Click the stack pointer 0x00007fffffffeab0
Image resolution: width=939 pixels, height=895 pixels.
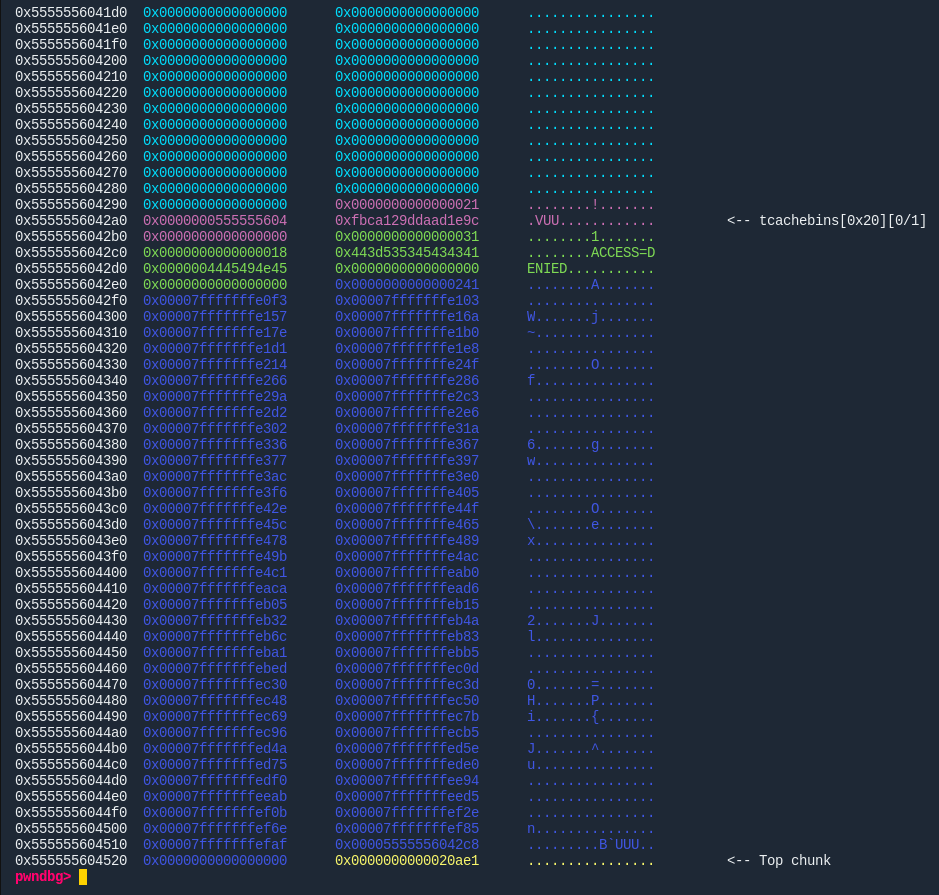point(407,572)
